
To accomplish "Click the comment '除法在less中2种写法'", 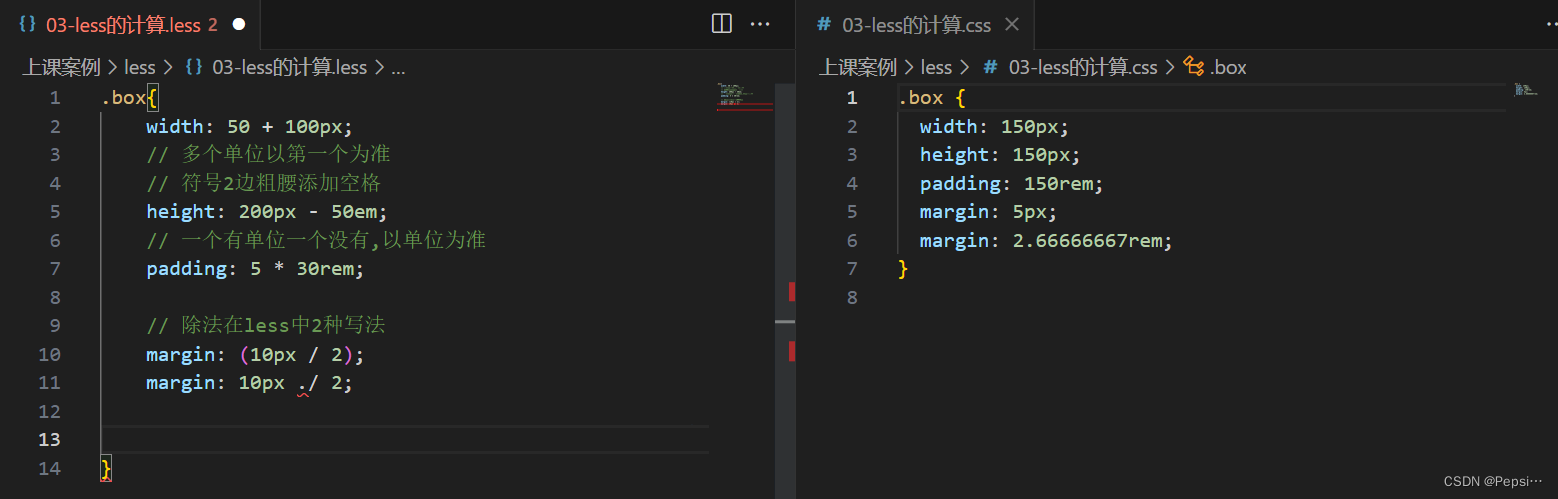I will (266, 326).
